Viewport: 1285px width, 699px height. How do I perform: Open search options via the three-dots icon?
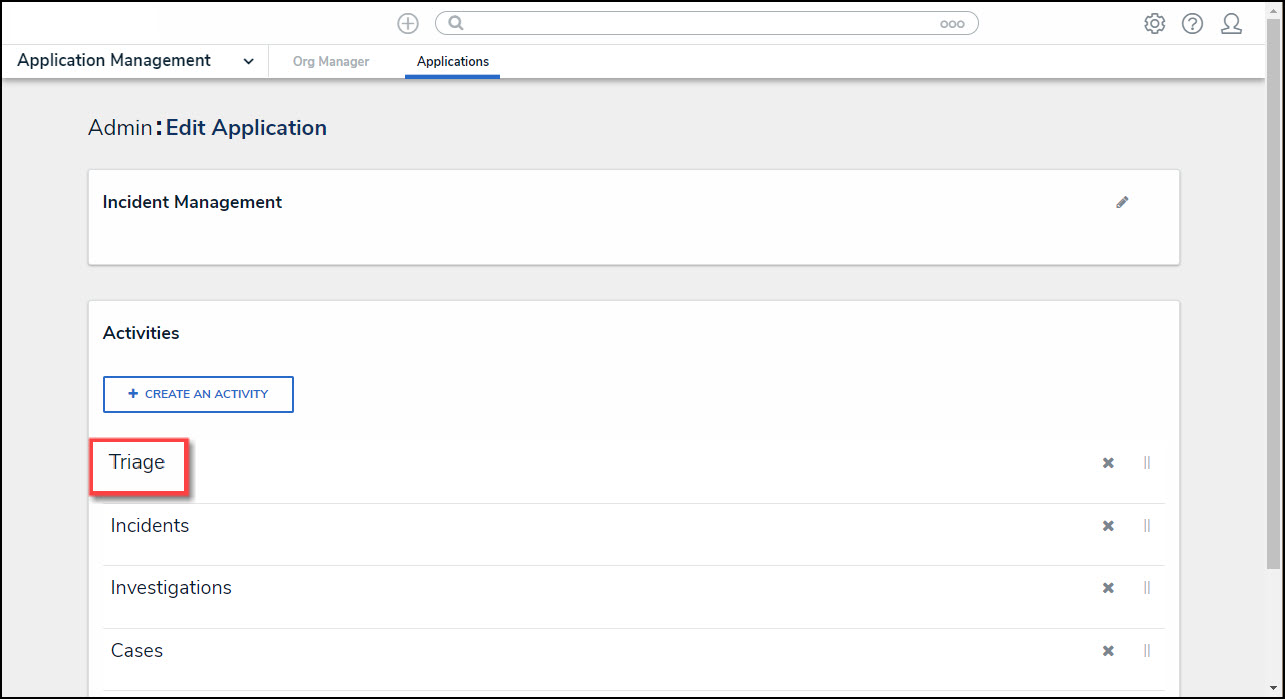(x=952, y=24)
